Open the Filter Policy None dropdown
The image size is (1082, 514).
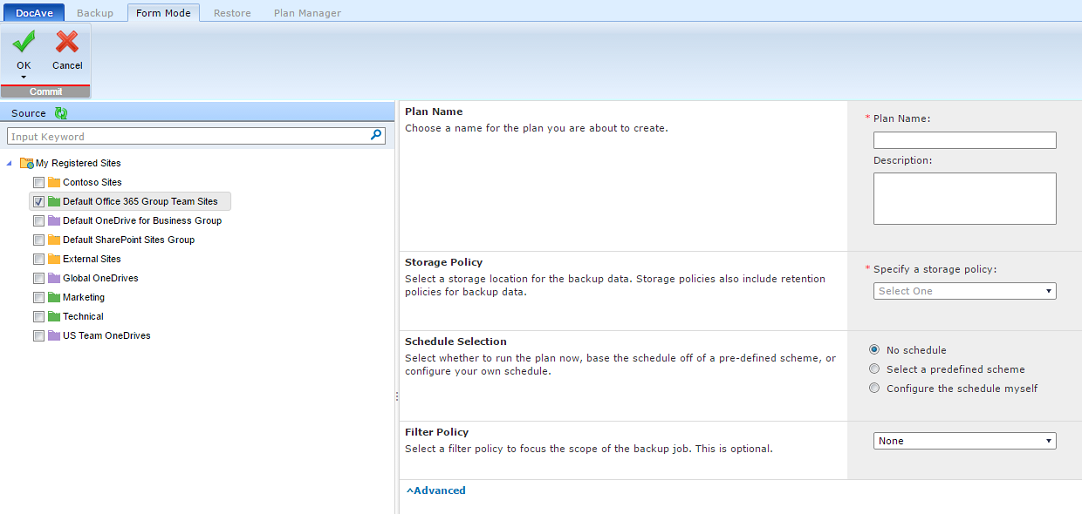click(x=965, y=441)
